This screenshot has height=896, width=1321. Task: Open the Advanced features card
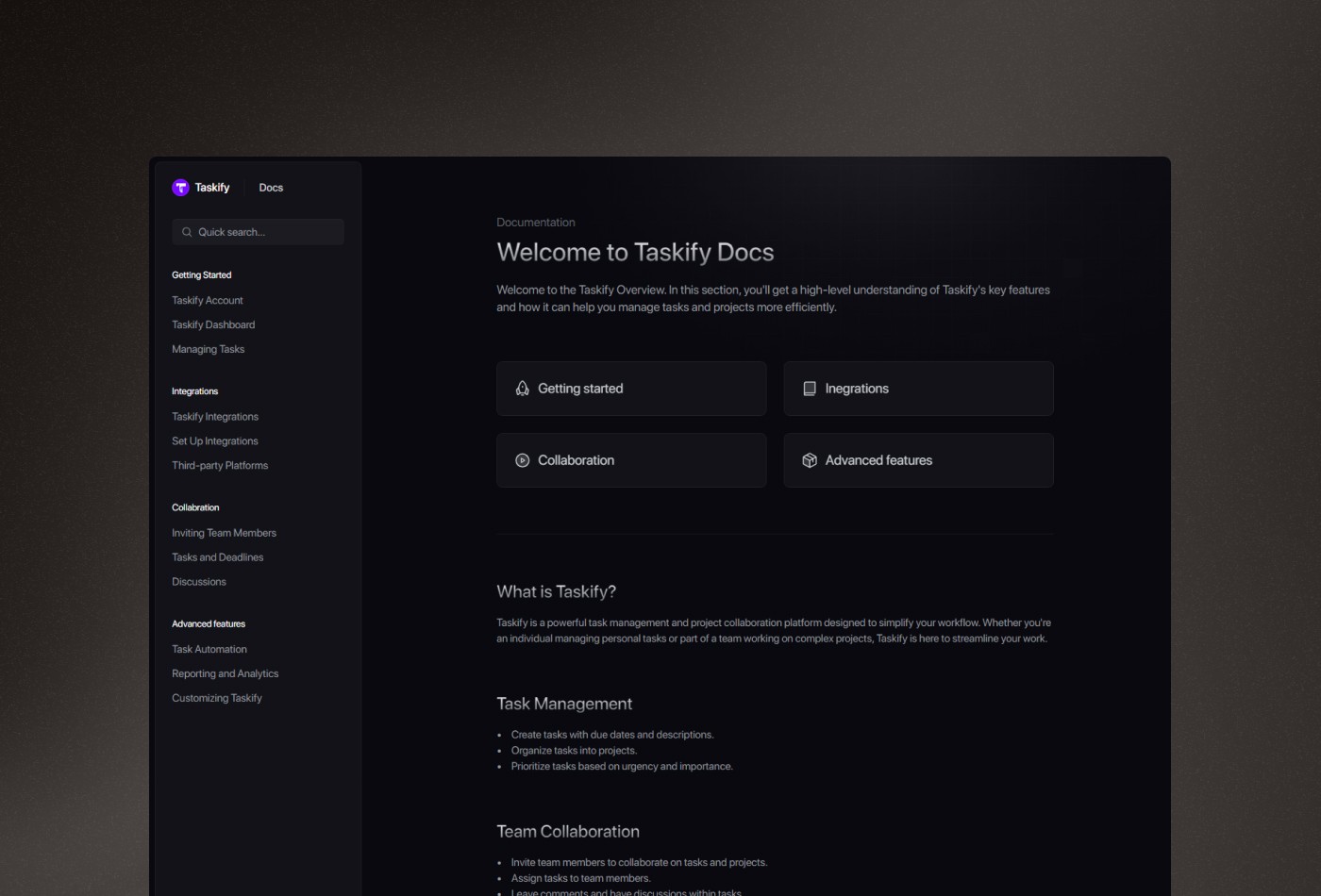(918, 460)
